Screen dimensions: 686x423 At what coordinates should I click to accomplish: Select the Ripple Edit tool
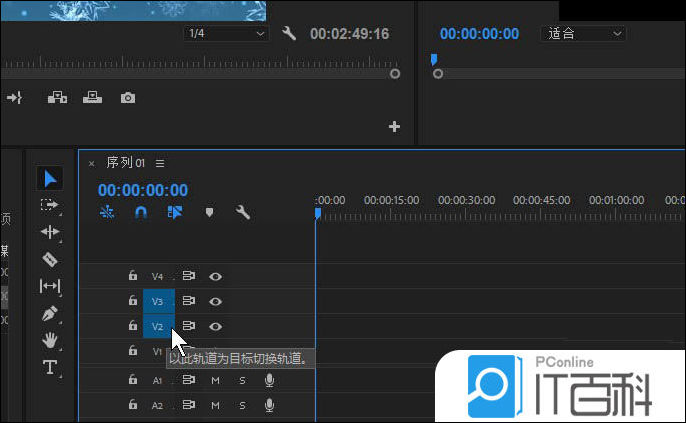[50, 232]
